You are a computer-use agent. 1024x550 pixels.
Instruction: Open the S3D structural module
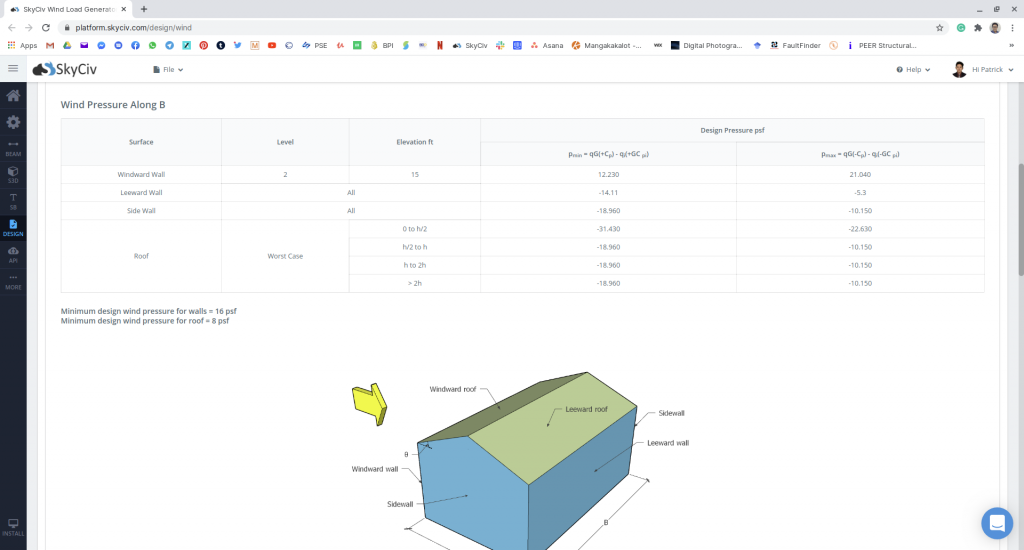point(13,174)
